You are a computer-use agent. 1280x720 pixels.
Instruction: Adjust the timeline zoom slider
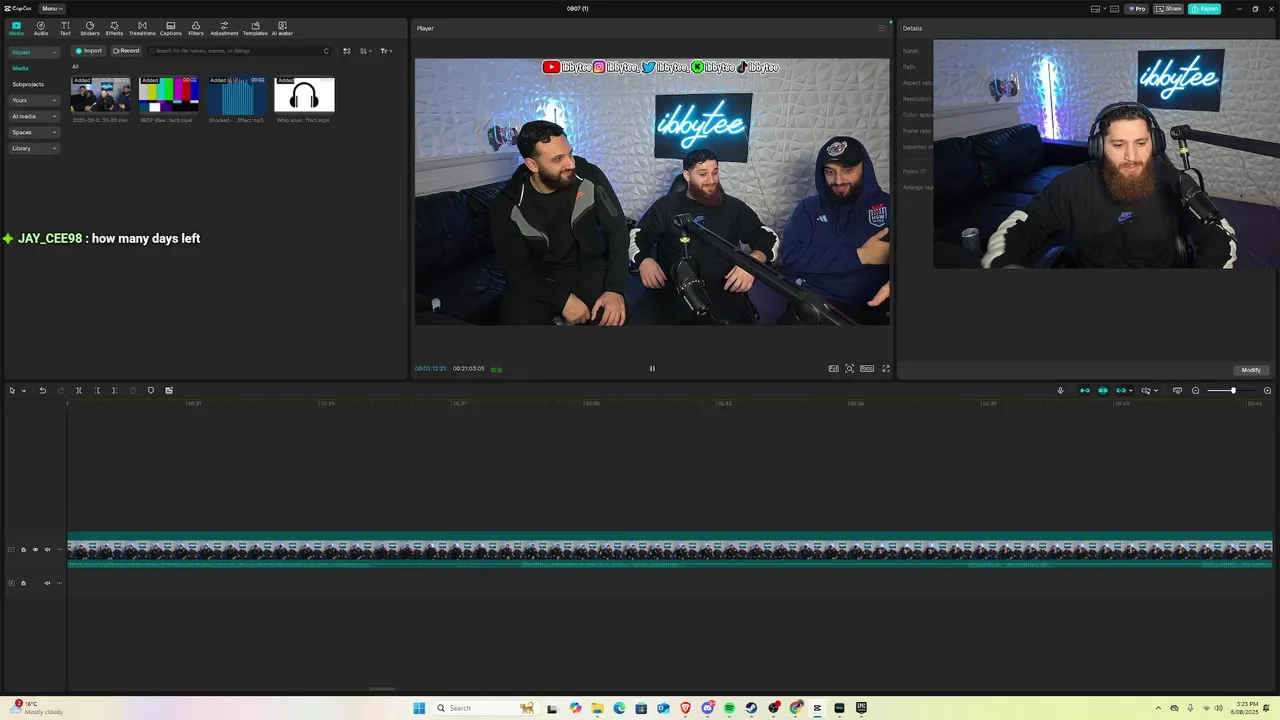[x=1232, y=390]
